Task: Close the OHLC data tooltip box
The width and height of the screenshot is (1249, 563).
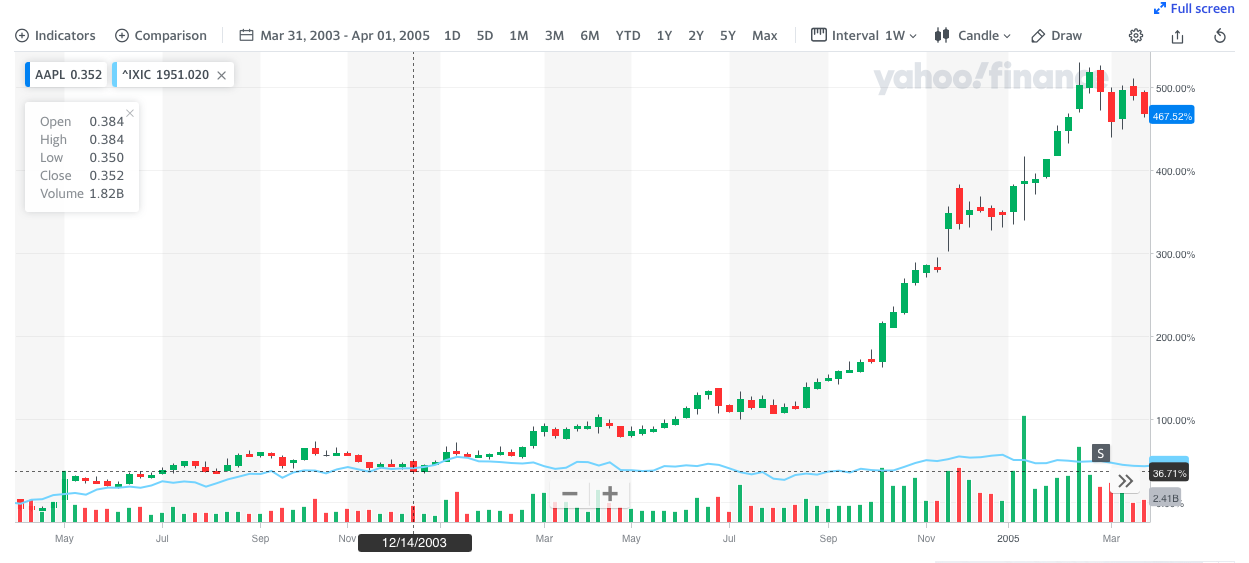Action: point(130,113)
